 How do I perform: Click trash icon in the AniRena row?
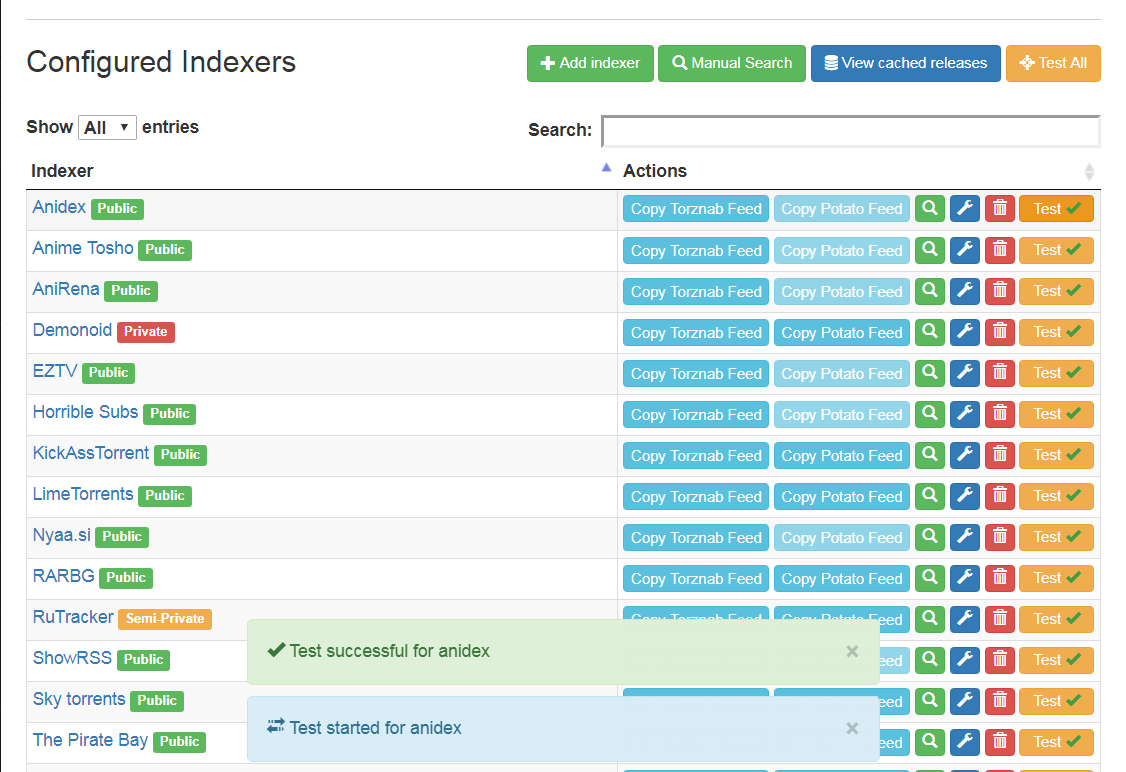[1000, 291]
